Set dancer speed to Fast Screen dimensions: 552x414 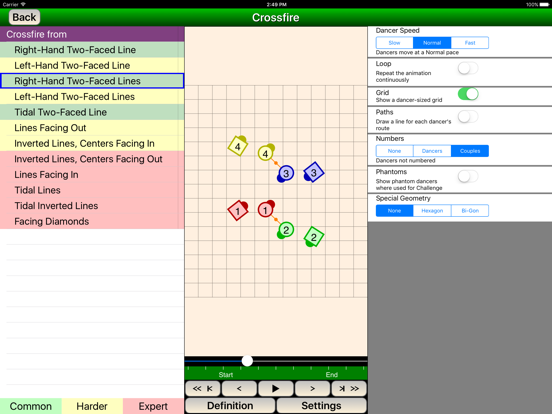pos(470,43)
